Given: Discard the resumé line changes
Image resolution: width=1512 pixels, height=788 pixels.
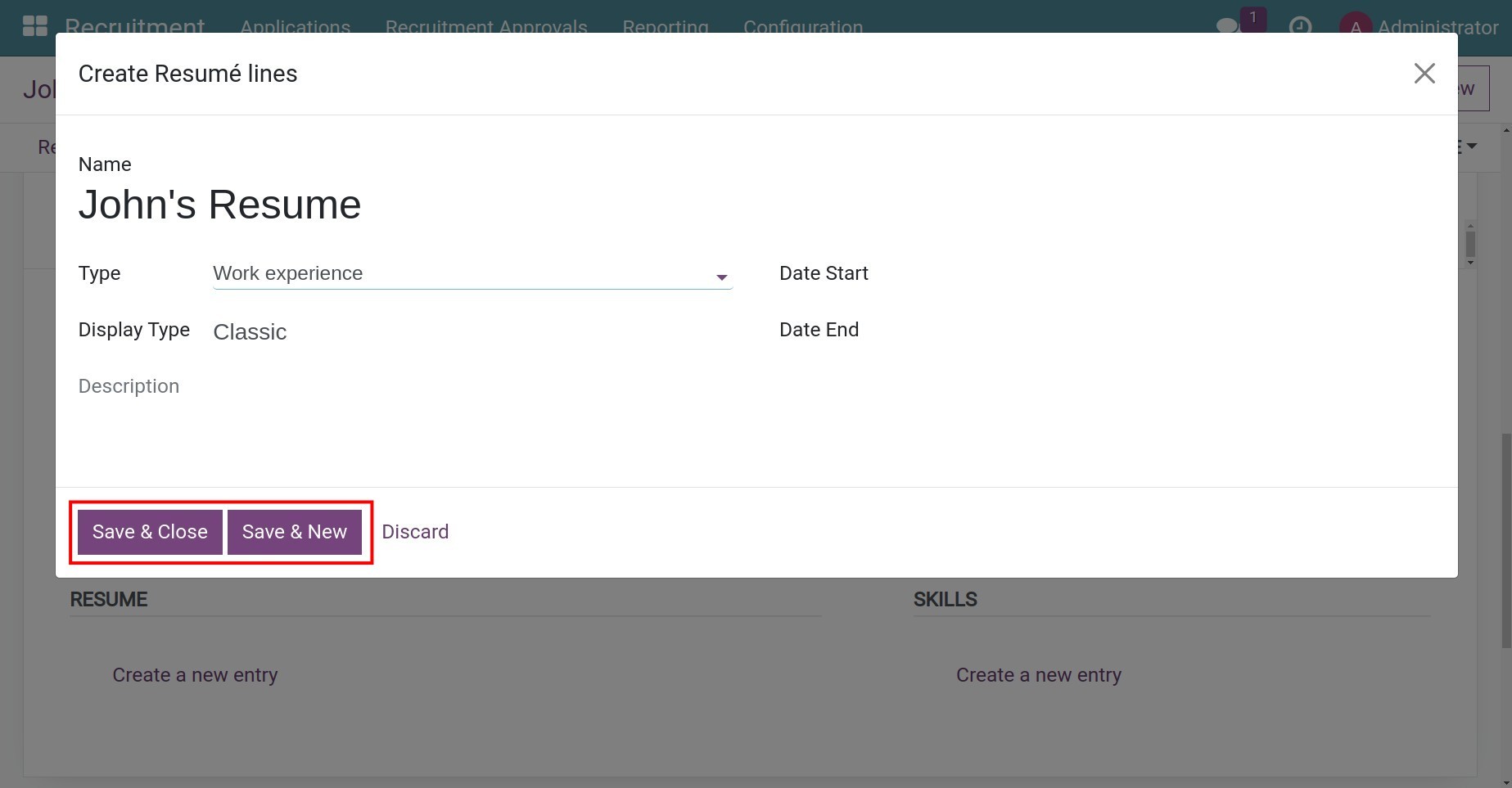Looking at the screenshot, I should click(415, 532).
